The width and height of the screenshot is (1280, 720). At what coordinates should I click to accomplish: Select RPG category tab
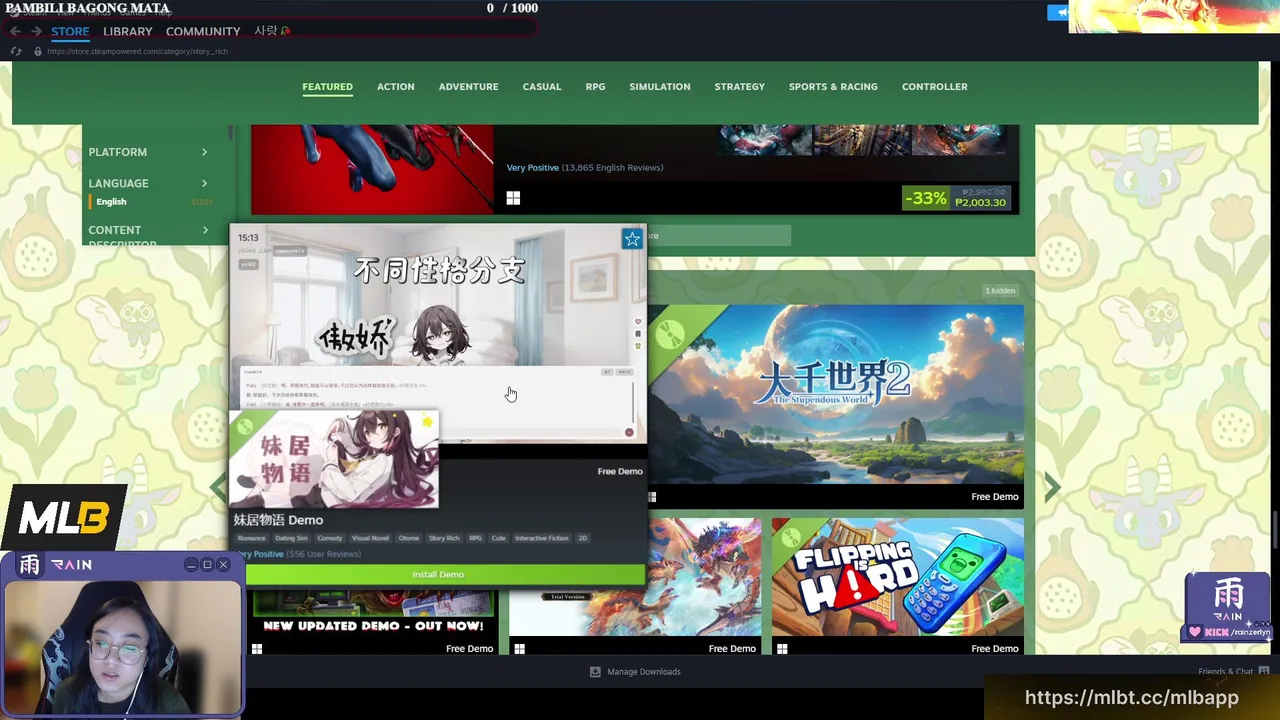point(595,87)
